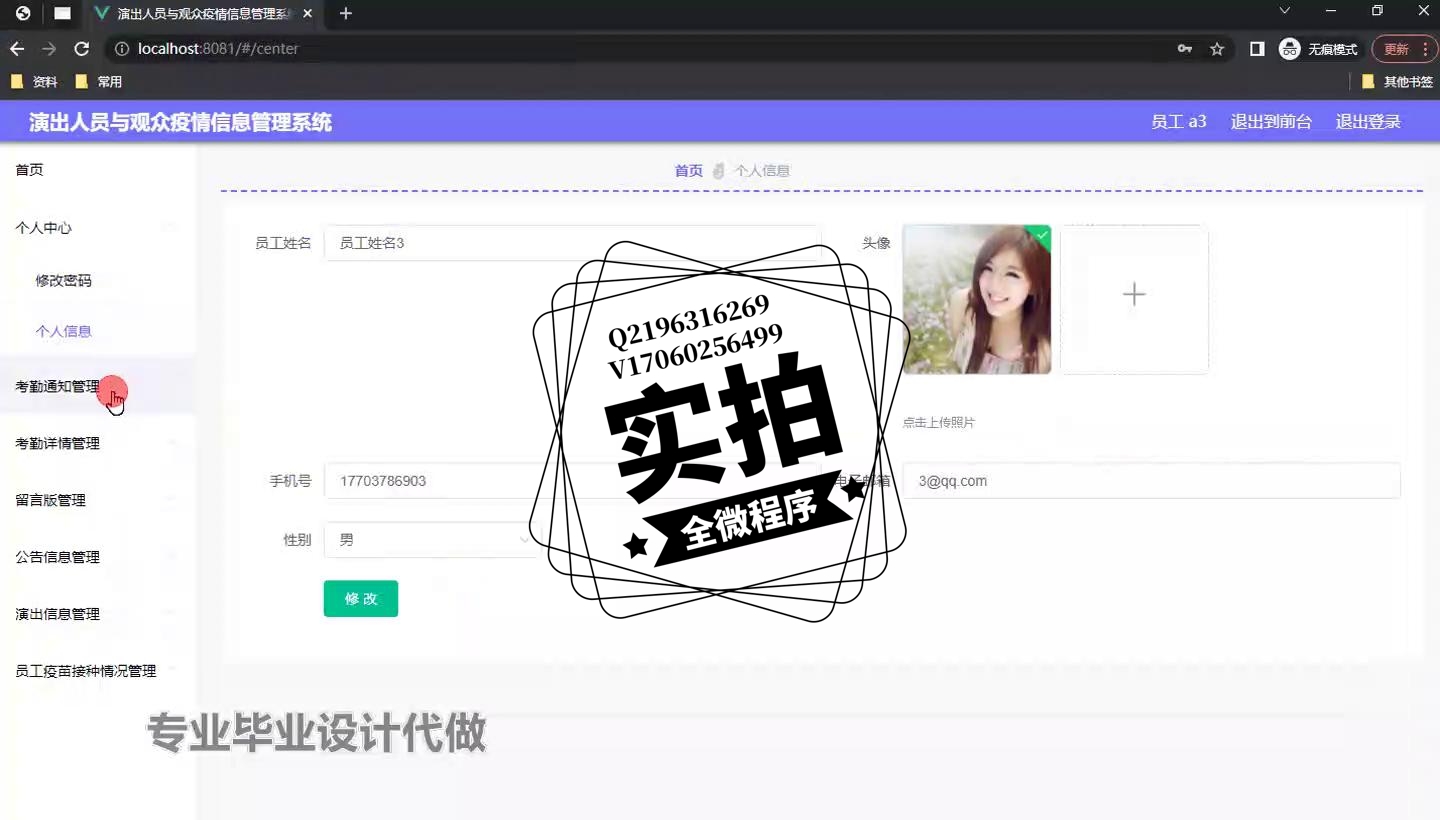The image size is (1440, 820).
Task: Click the address bar URL
Action: click(218, 48)
